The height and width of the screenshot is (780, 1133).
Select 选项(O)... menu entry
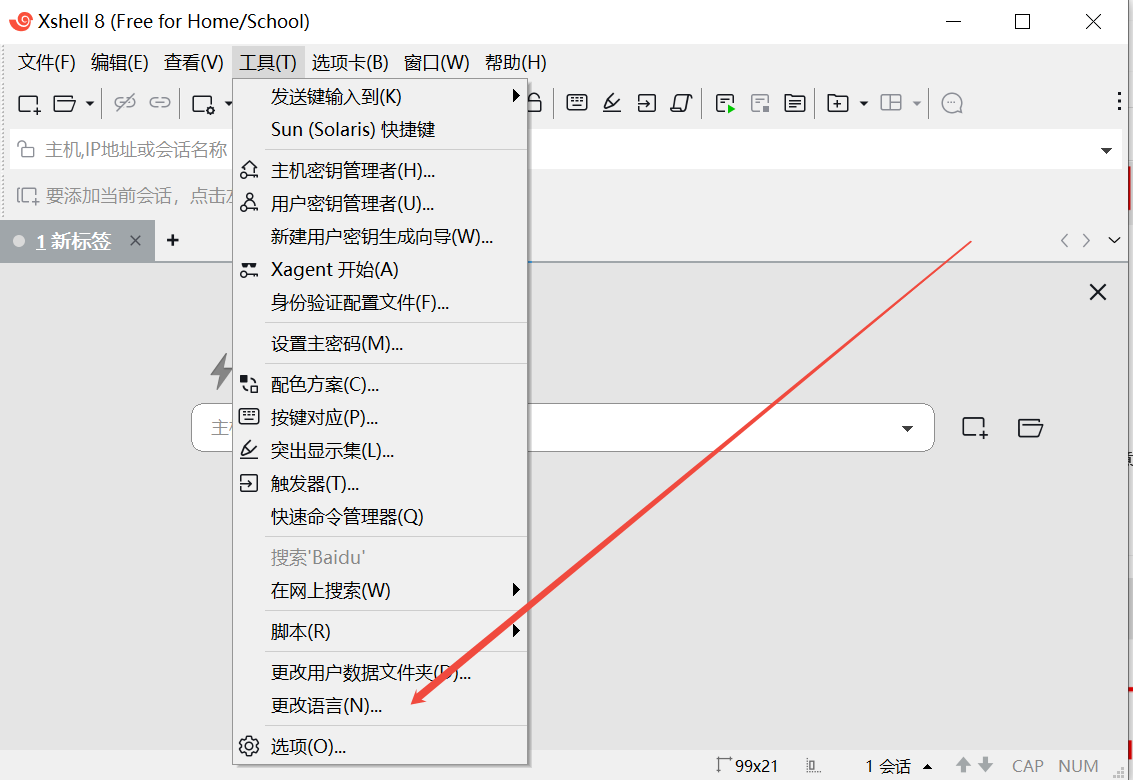[x=308, y=747]
